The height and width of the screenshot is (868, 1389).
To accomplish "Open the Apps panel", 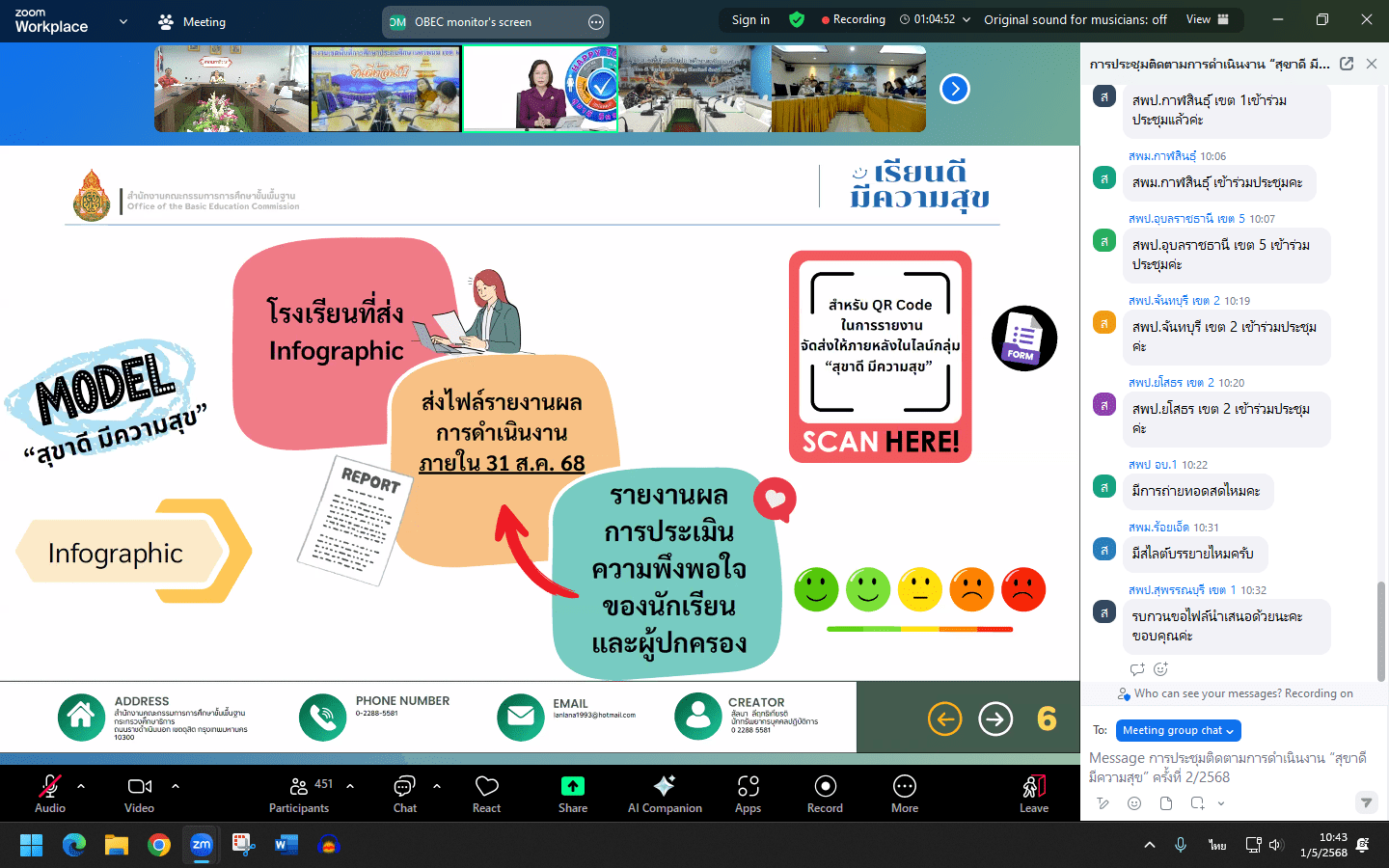I will pos(749,794).
